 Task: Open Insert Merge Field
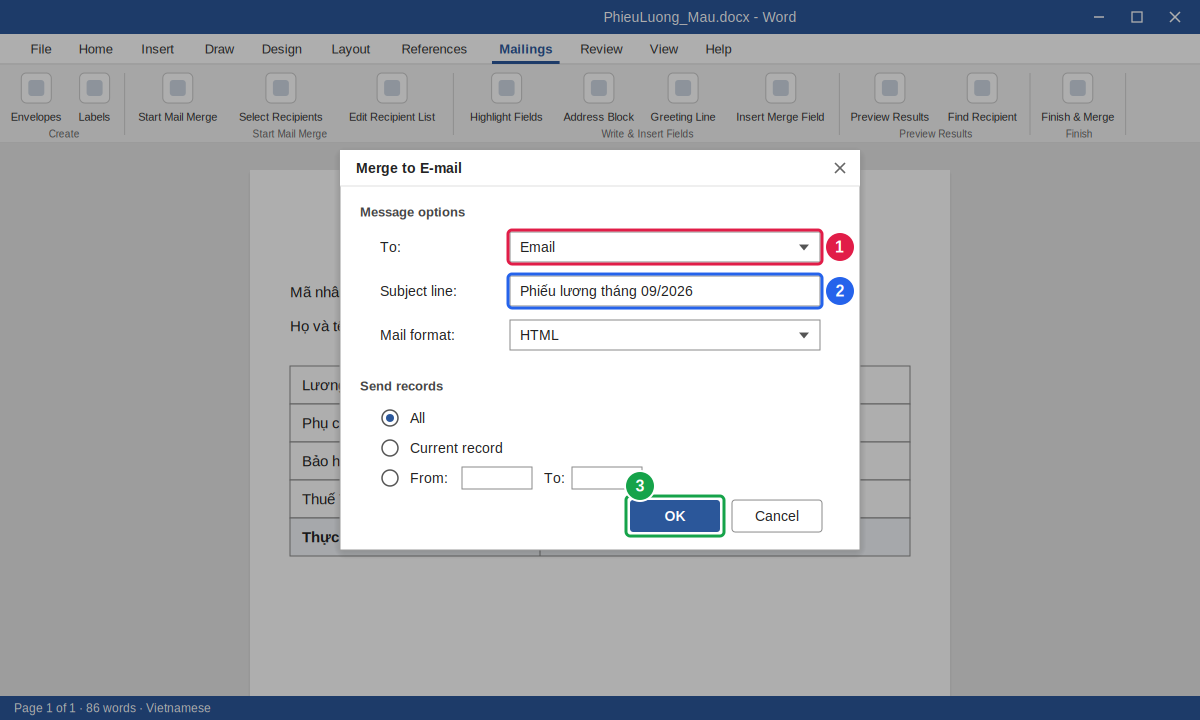pos(781,98)
